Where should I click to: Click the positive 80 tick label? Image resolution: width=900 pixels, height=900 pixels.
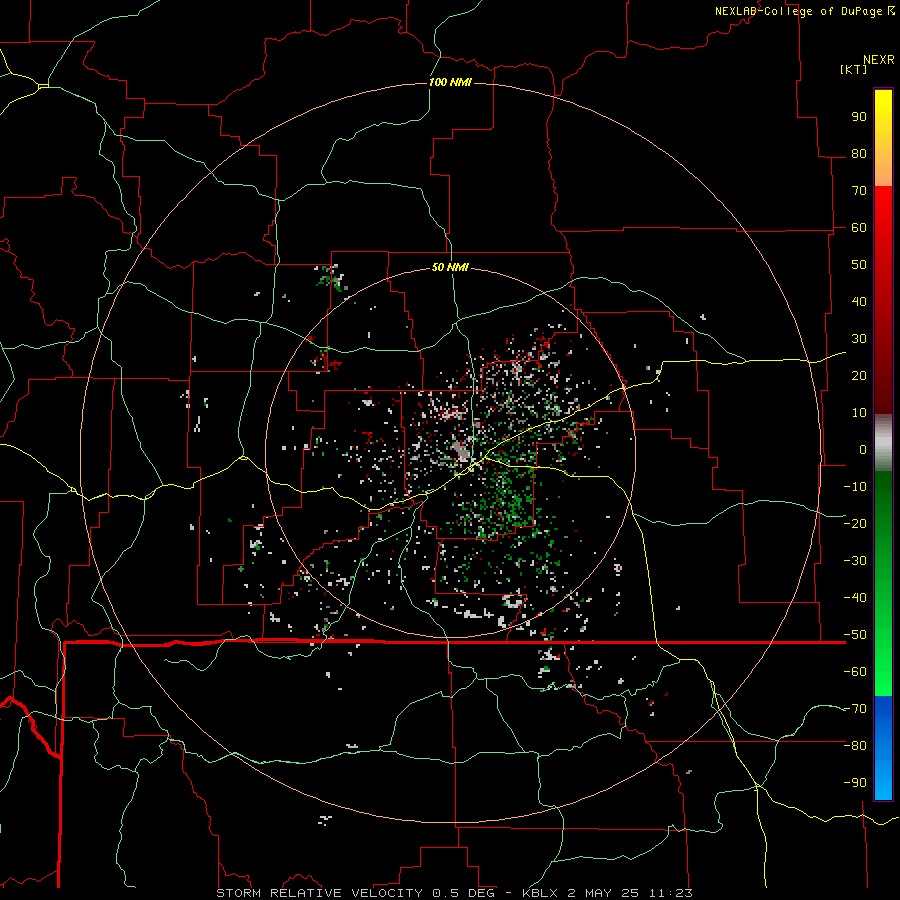click(859, 154)
